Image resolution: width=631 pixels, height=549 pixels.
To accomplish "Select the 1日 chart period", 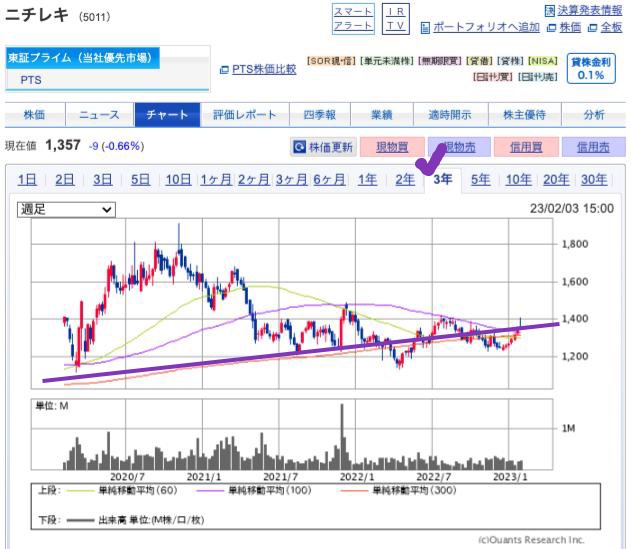I will [x=27, y=180].
